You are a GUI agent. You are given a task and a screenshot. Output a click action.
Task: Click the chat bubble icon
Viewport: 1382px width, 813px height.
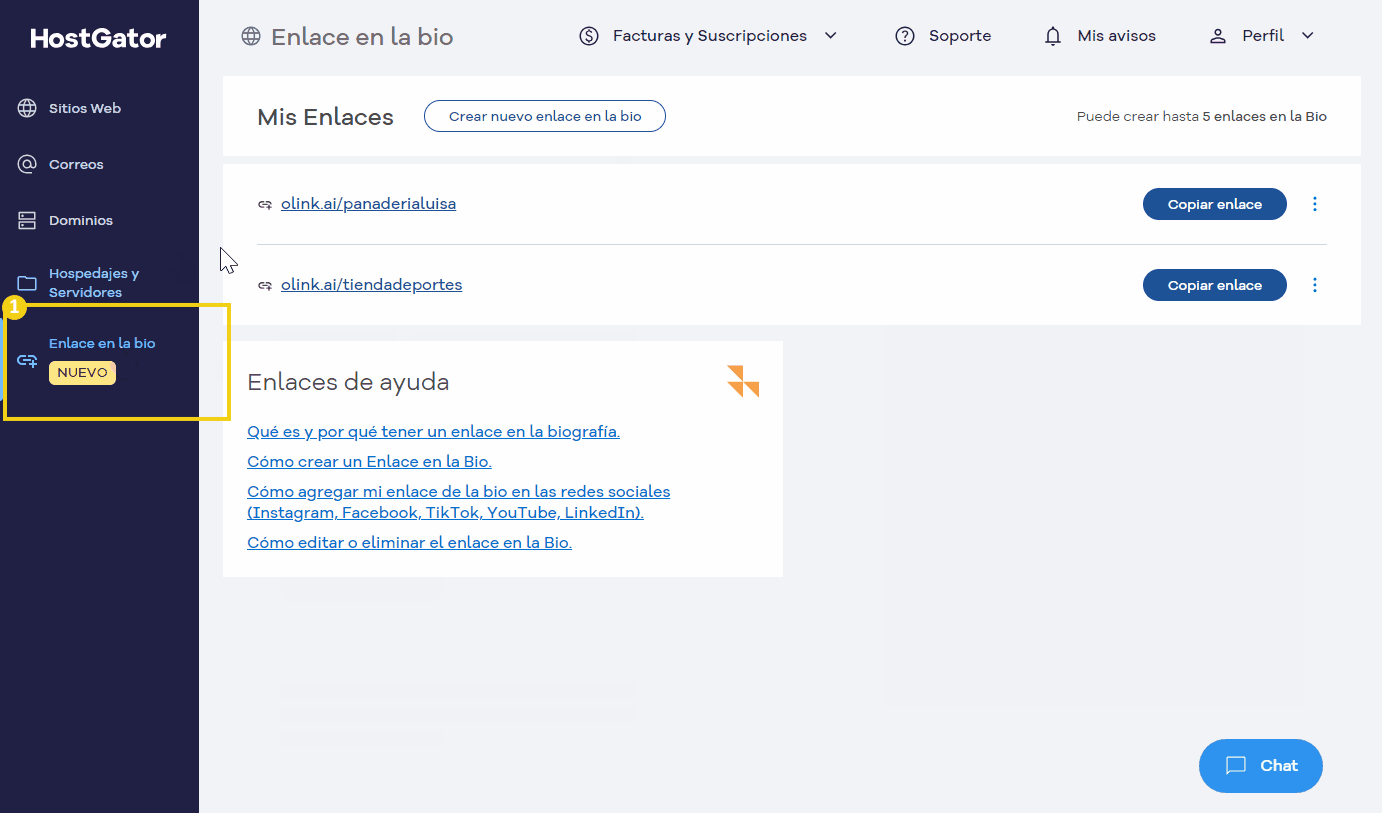(x=1236, y=766)
